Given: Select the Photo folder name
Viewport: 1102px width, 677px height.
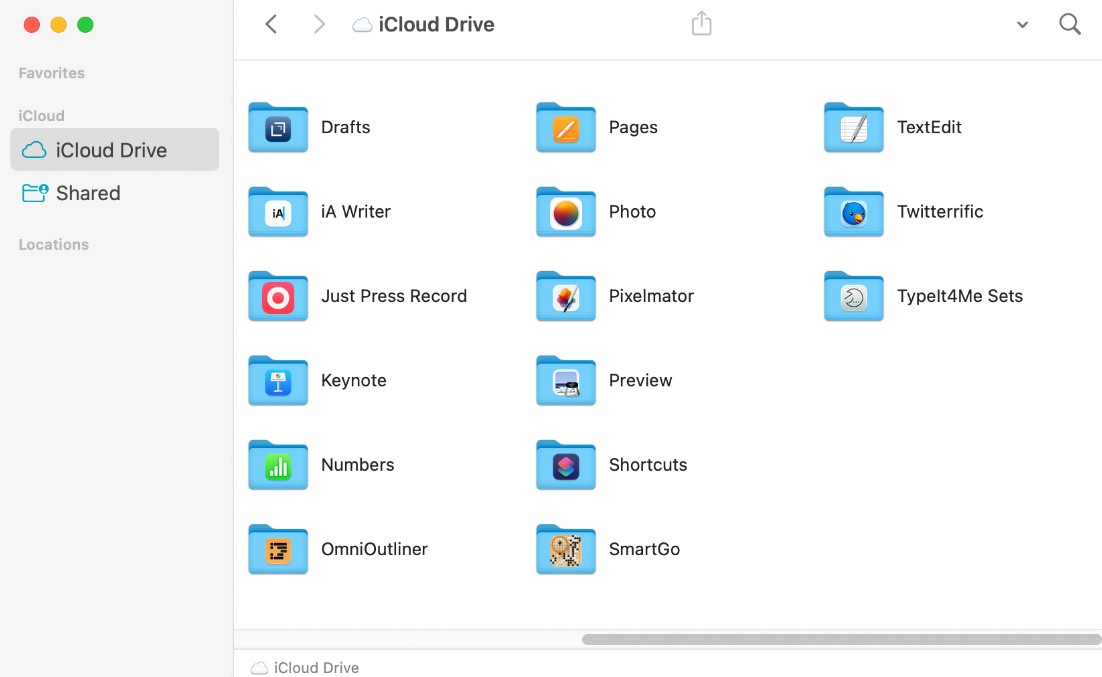Looking at the screenshot, I should (x=633, y=212).
